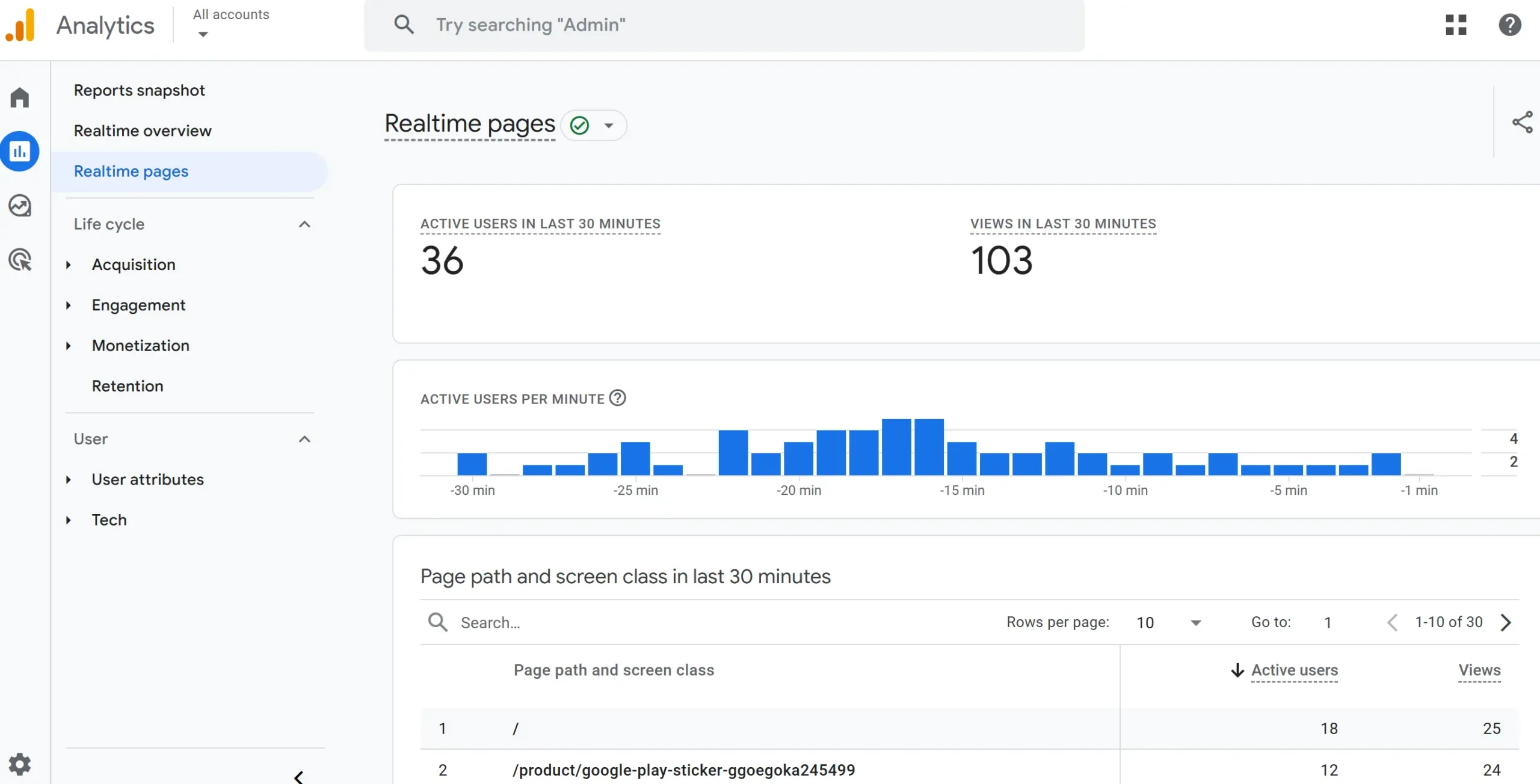Viewport: 1540px width, 784px height.
Task: Expand the Acquisition tree item
Action: point(69,265)
